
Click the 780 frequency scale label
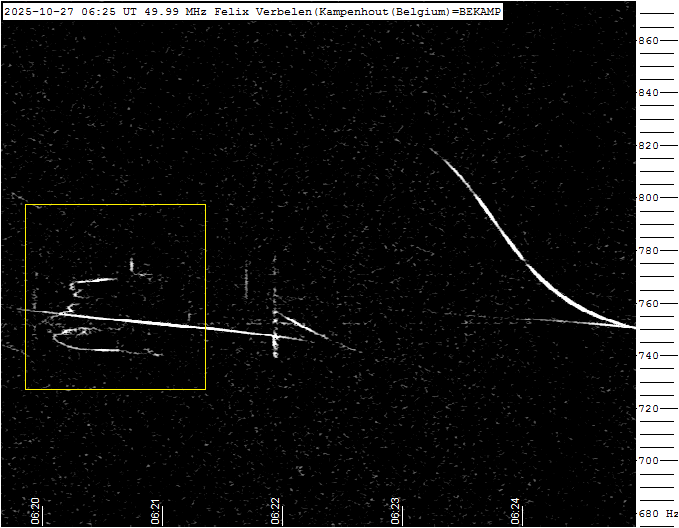click(649, 251)
